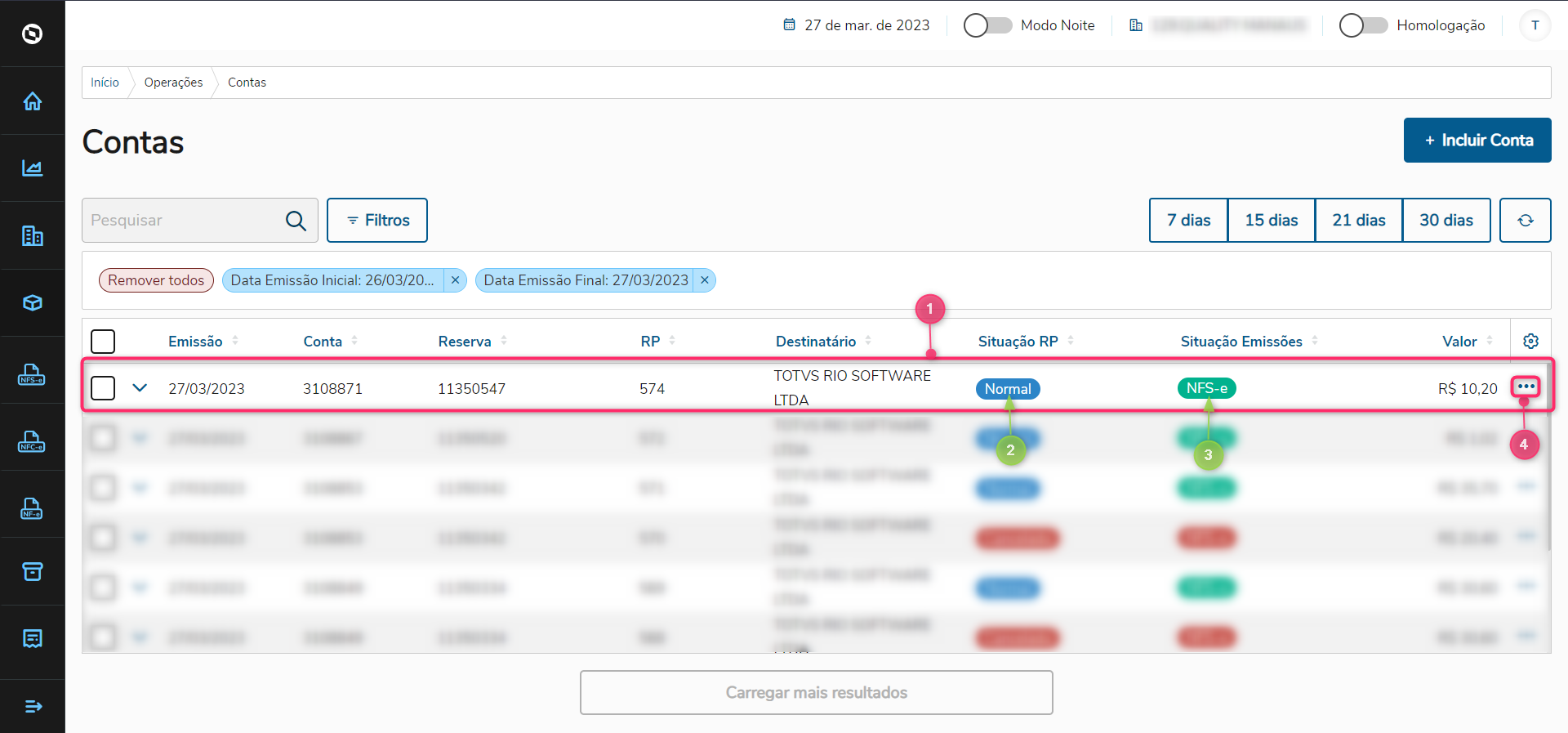Check the select-all header checkbox
Image resolution: width=1568 pixels, height=733 pixels.
[x=103, y=342]
